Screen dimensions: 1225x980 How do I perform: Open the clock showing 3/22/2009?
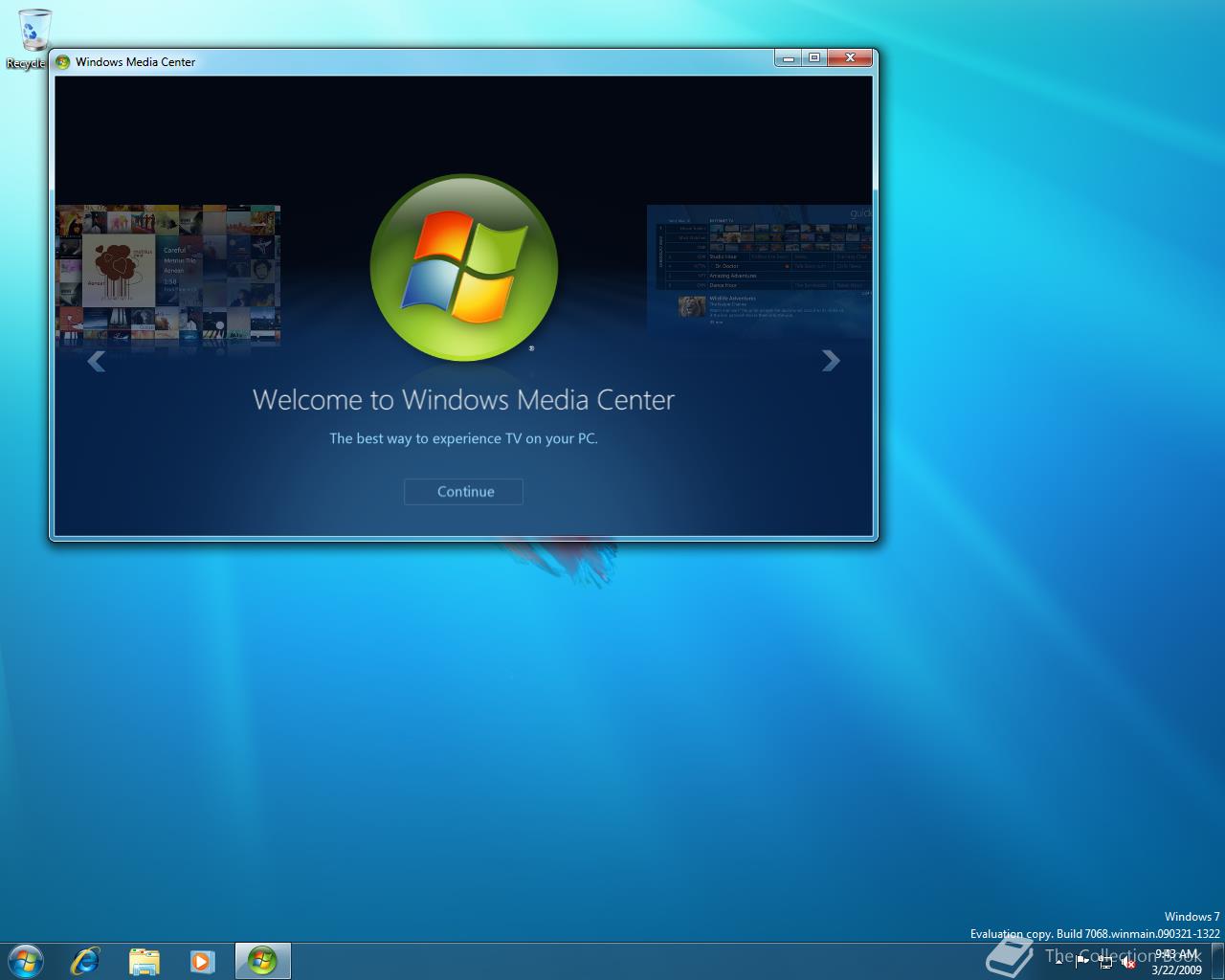pos(1176,962)
